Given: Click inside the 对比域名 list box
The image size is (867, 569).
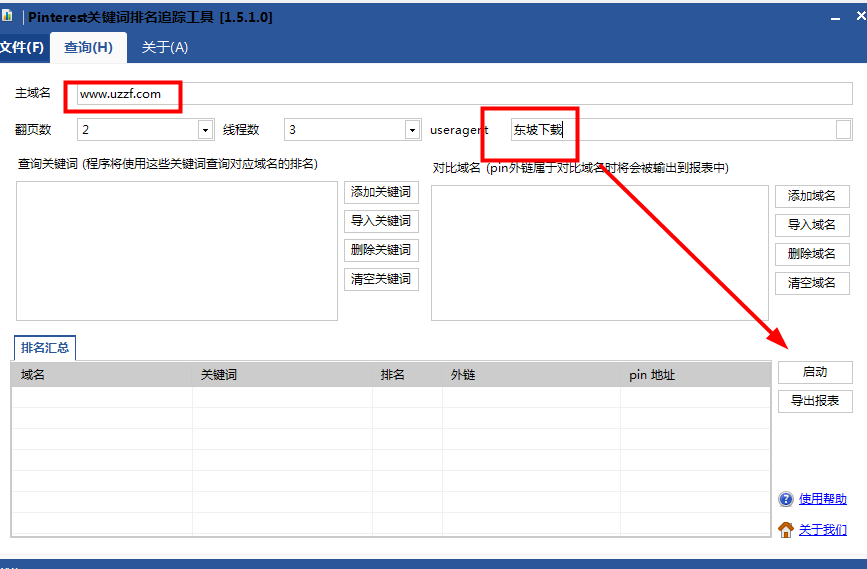Looking at the screenshot, I should point(600,253).
